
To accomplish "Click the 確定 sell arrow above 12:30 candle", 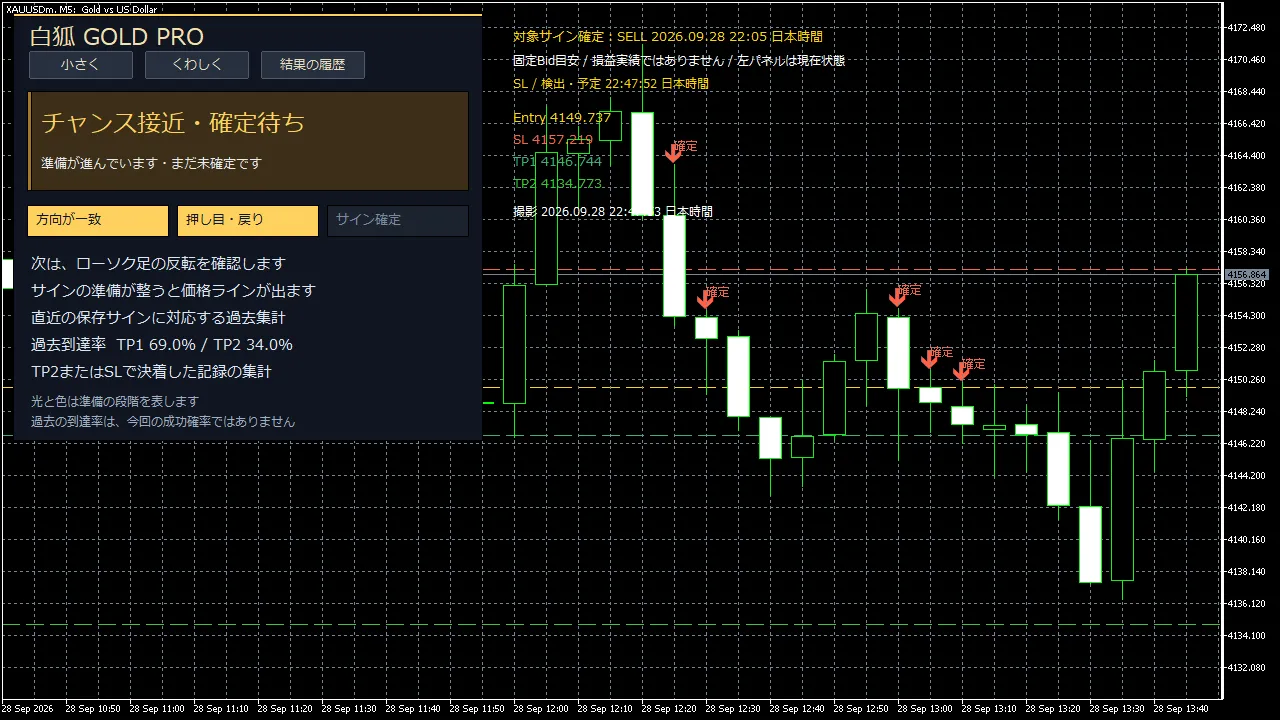I will point(706,298).
